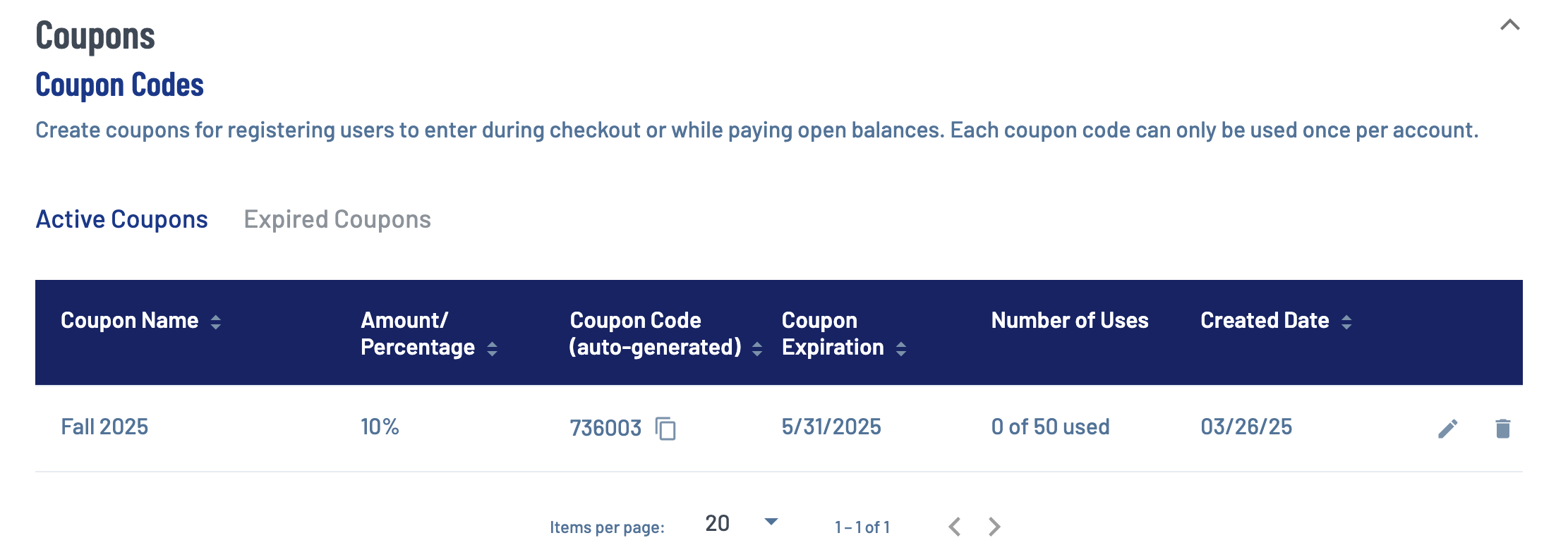The image size is (1568, 557).
Task: Click the 5/31/2025 expiration date cell
Action: click(x=831, y=427)
